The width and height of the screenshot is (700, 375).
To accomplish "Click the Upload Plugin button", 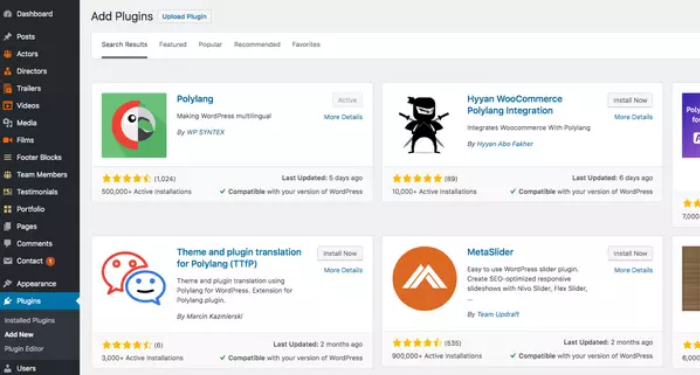I will click(184, 17).
